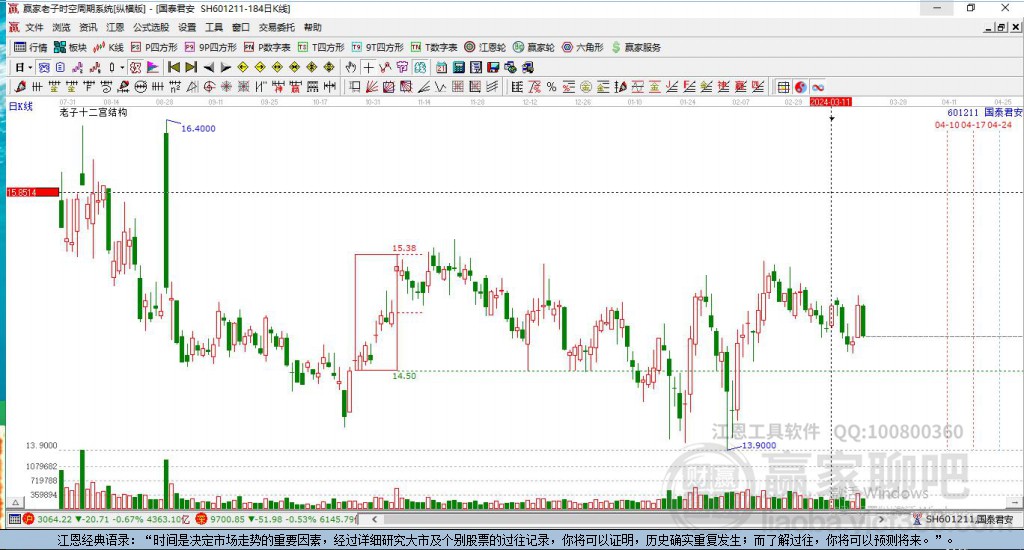Open the 公式选股 menu
This screenshot has height=550, width=1024.
coord(151,27)
